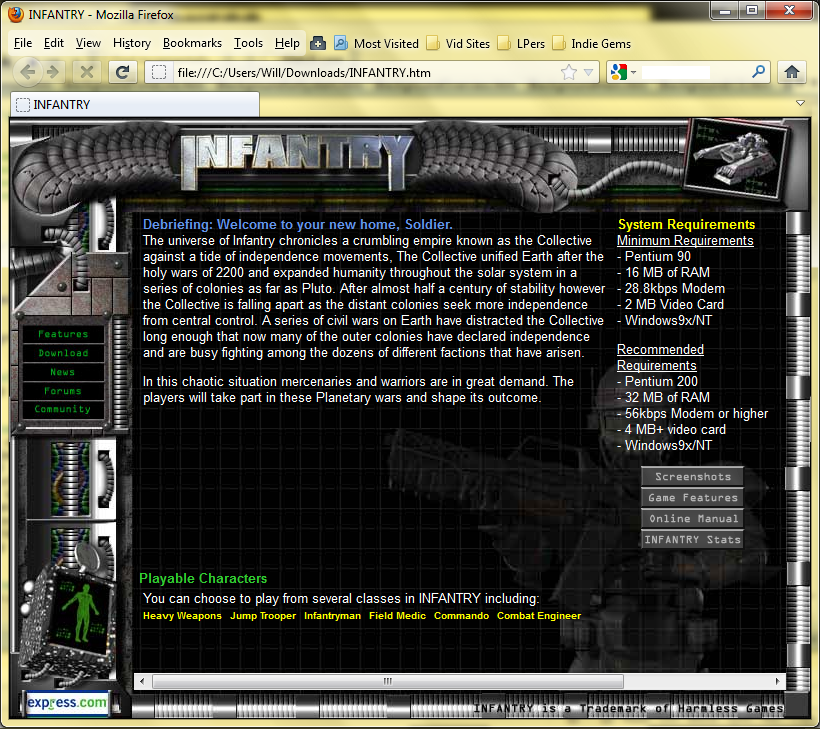Click the search magnifier icon
This screenshot has height=729, width=820.
click(x=759, y=72)
